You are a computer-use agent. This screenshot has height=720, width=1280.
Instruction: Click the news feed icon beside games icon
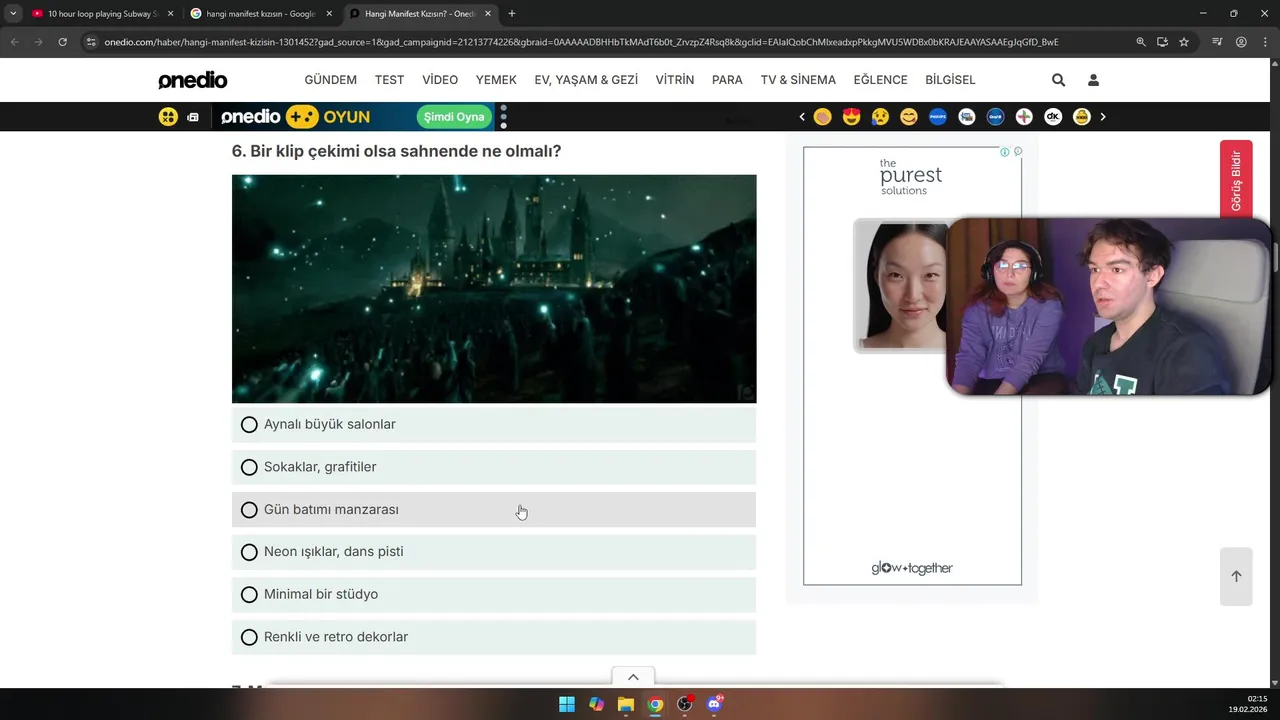(x=193, y=117)
